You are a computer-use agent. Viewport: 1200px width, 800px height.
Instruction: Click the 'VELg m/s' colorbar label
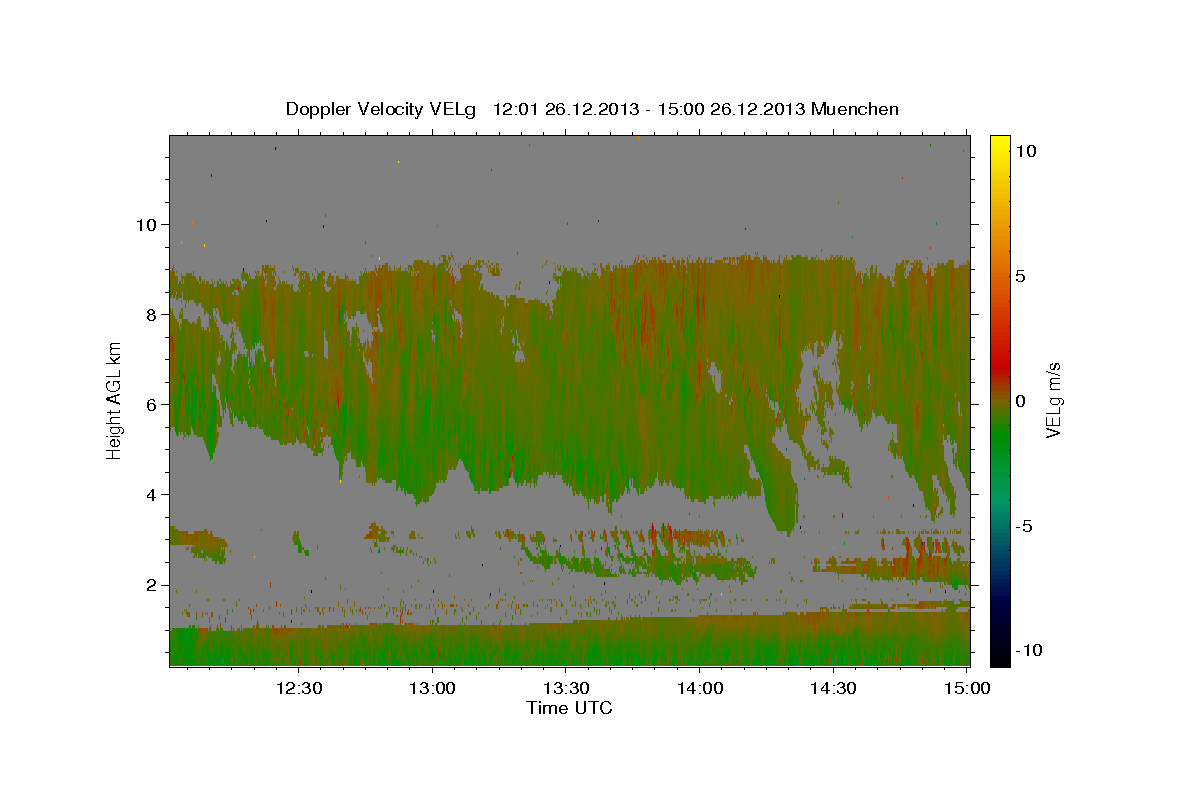pos(1053,400)
